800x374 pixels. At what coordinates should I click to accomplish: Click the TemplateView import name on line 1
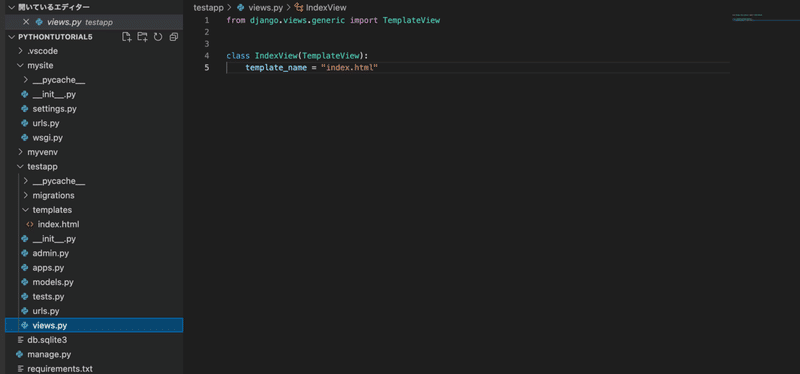[411, 20]
